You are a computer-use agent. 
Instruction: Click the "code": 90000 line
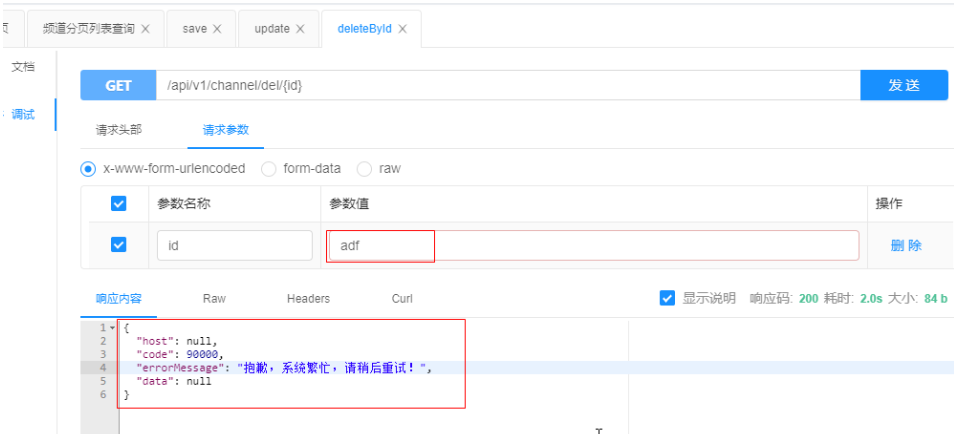[180, 354]
